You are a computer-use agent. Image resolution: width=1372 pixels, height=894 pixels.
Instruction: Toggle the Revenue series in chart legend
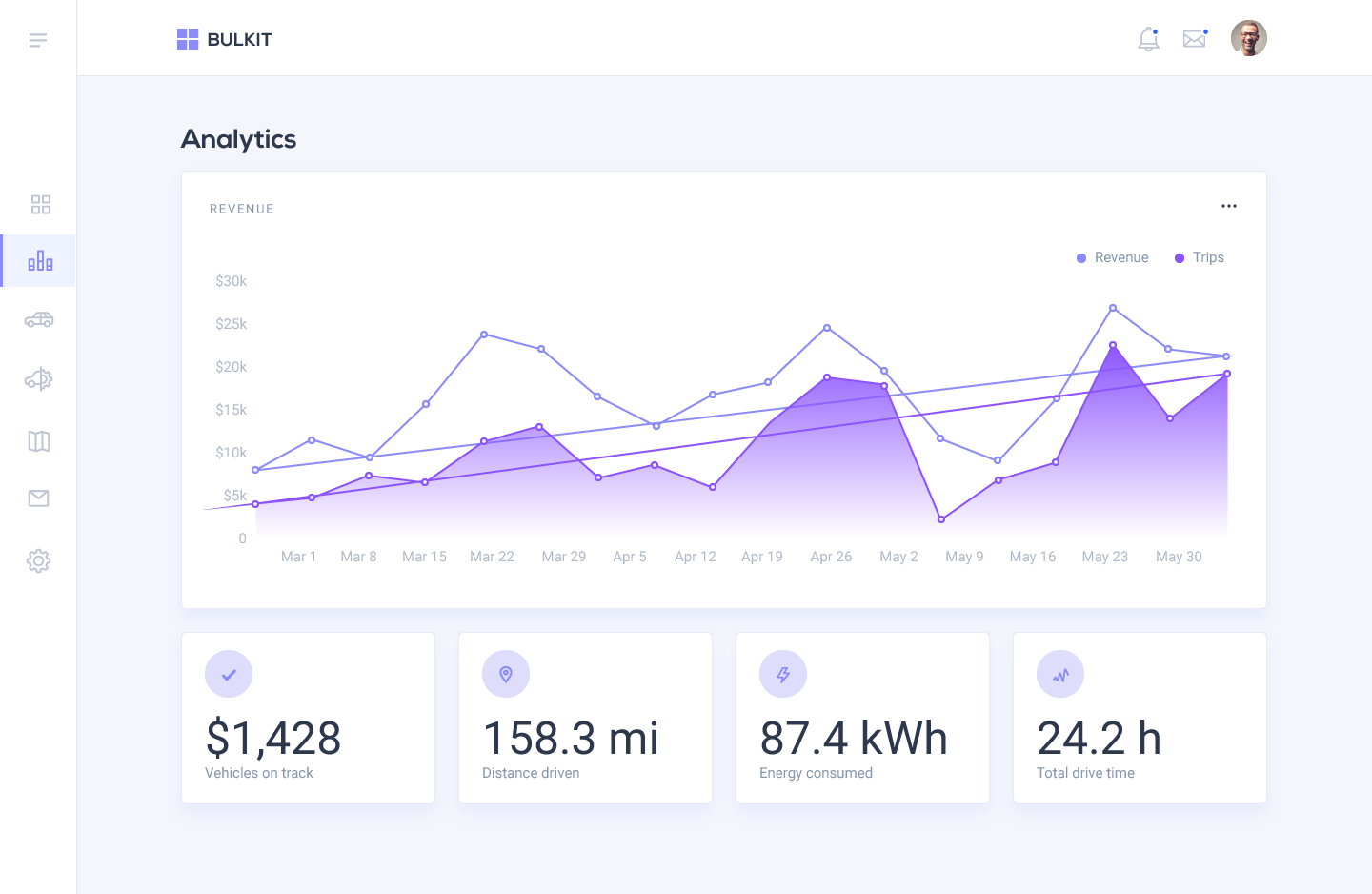click(1112, 257)
